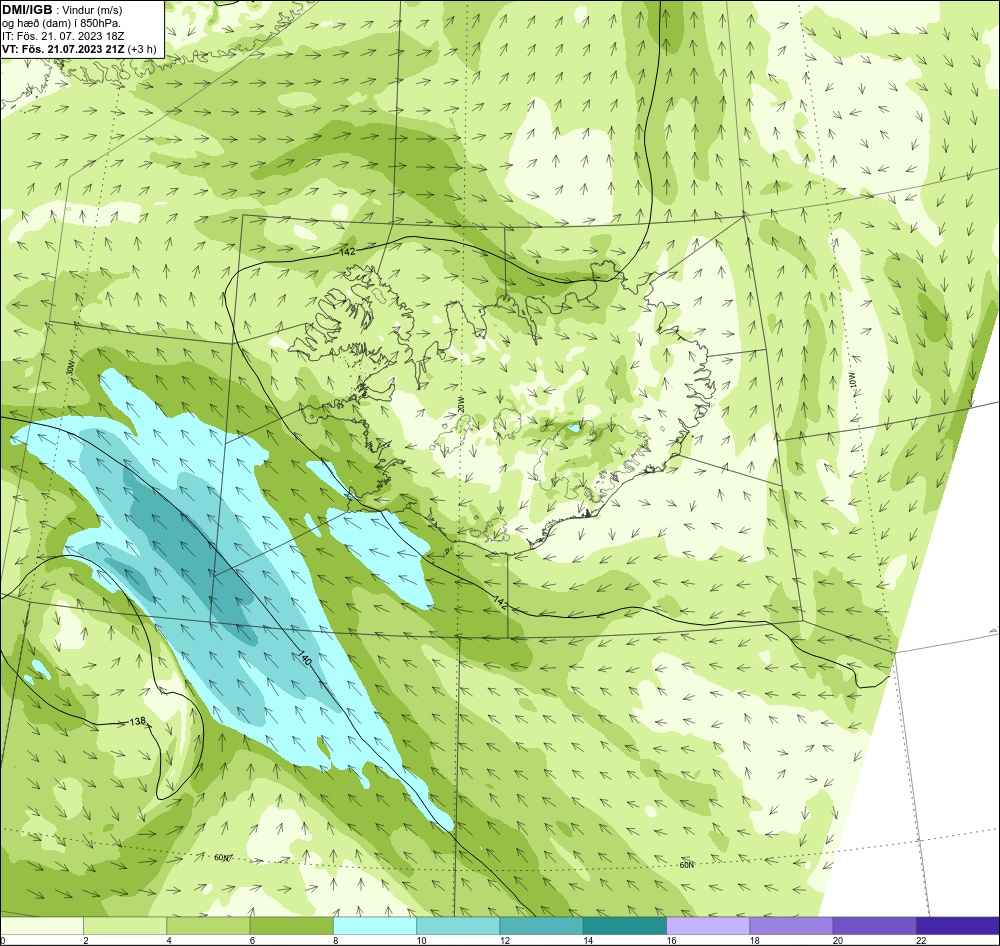
Task: Click the legend value 8
Action: [335, 940]
